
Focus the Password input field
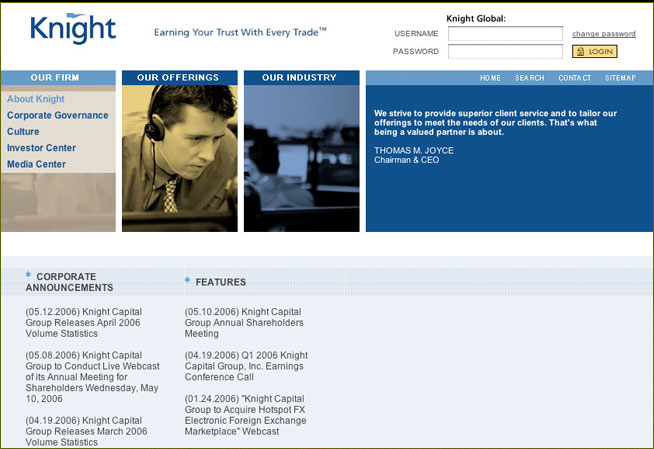tap(504, 51)
